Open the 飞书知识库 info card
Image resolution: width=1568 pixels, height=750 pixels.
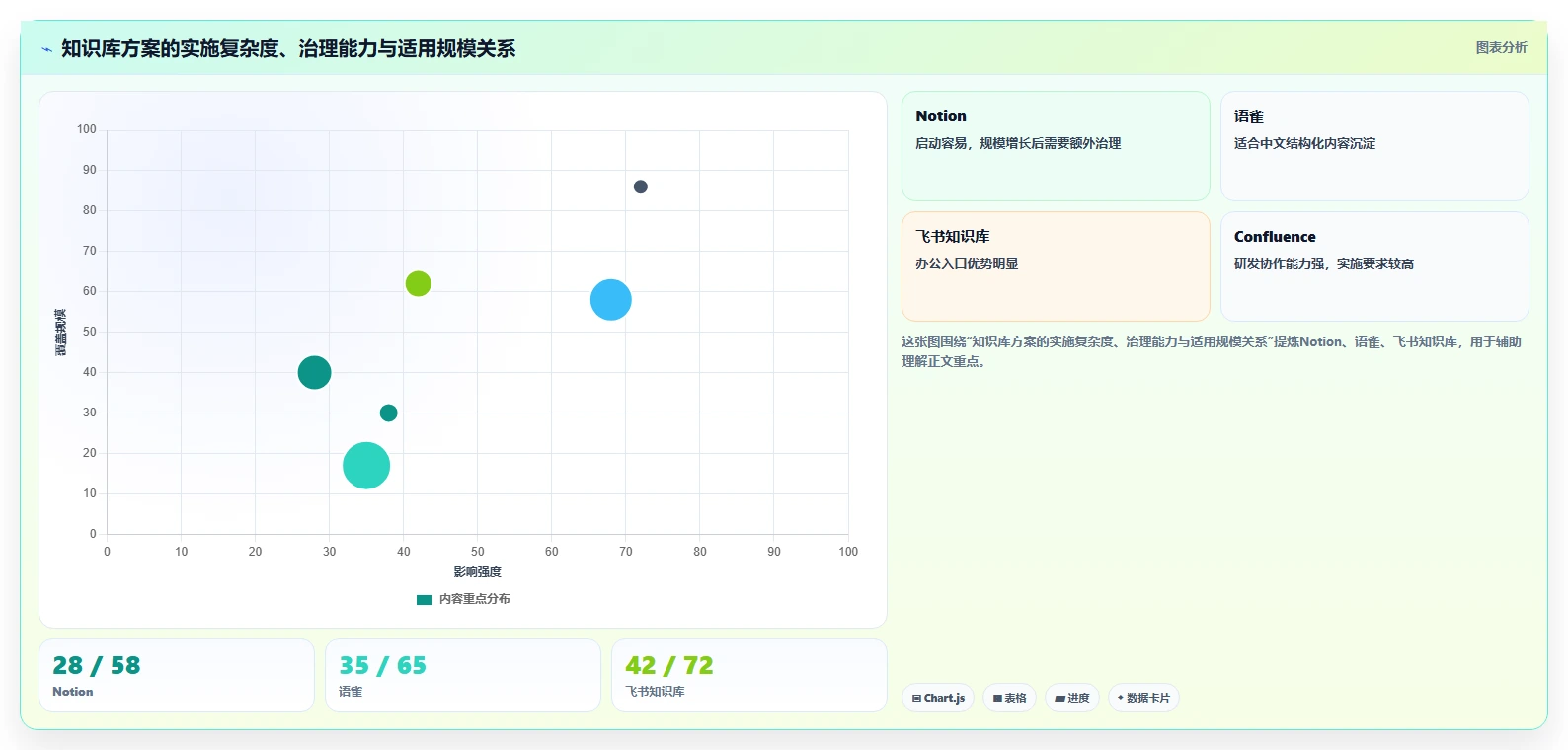[x=1056, y=266]
